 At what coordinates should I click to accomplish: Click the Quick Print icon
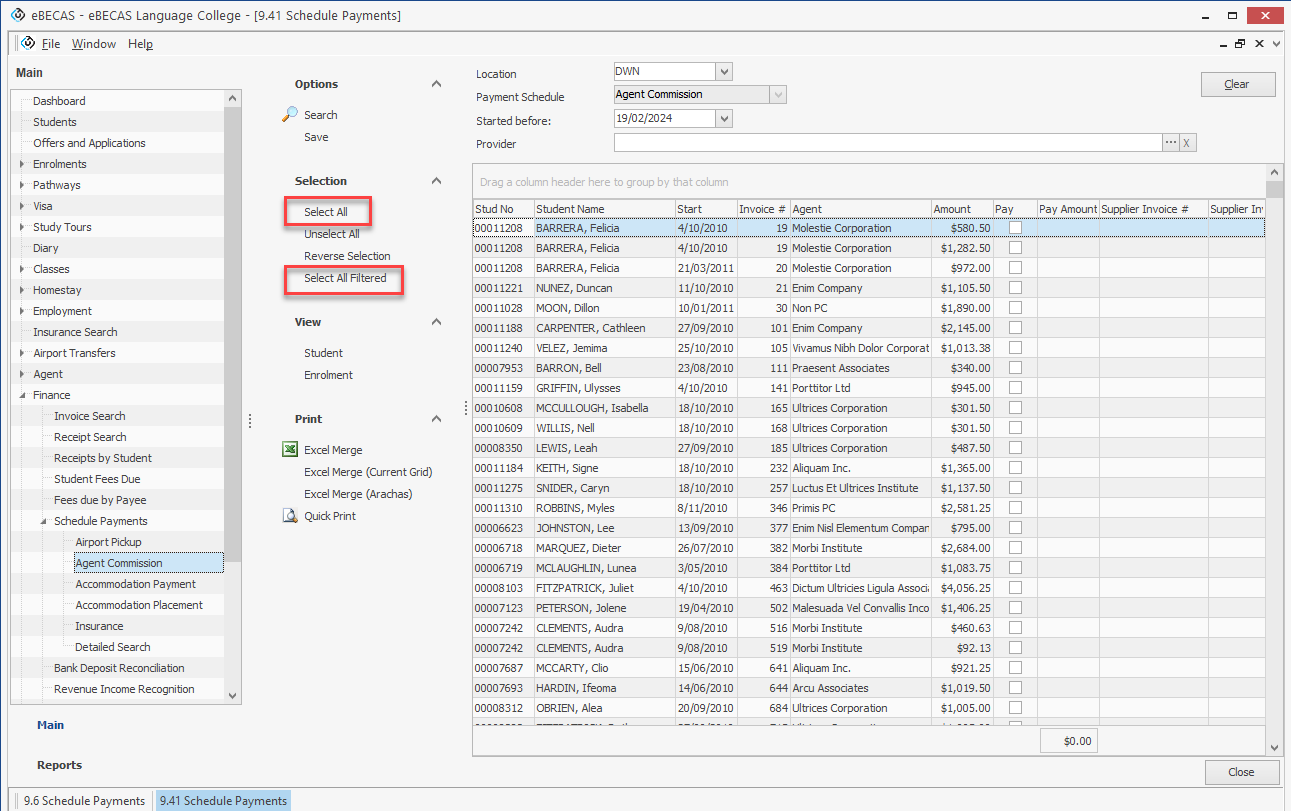[290, 516]
